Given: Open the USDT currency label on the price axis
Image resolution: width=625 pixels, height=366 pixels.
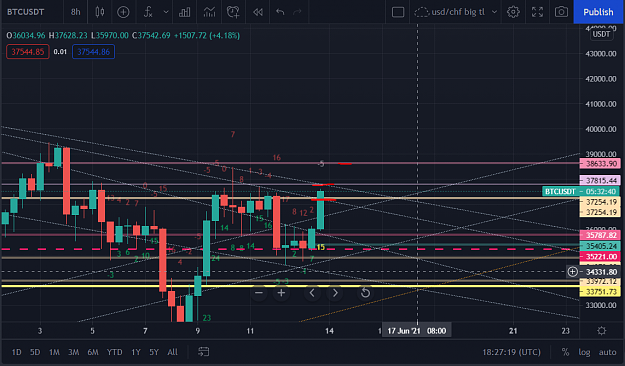Looking at the screenshot, I should pyautogui.click(x=601, y=34).
